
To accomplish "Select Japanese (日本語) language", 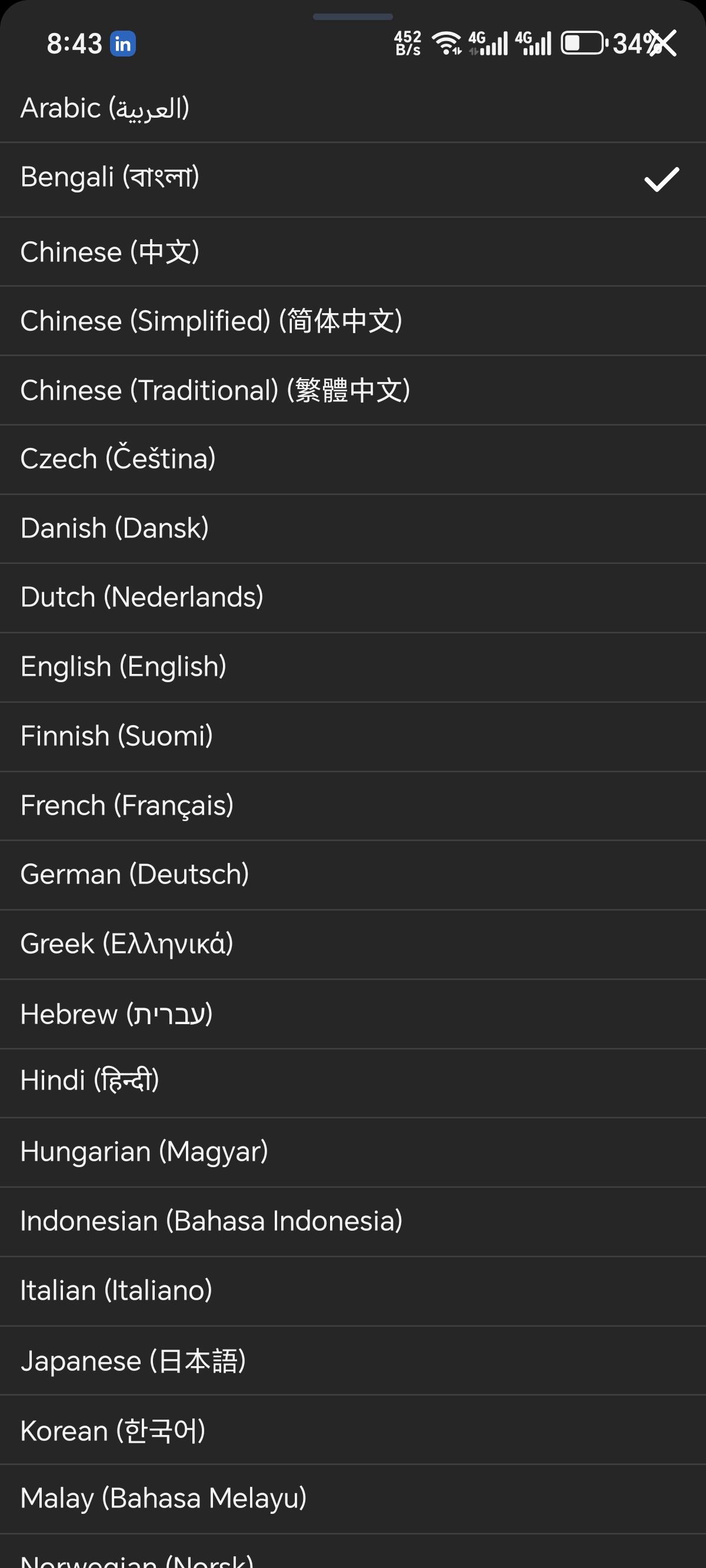I will pos(134,1360).
